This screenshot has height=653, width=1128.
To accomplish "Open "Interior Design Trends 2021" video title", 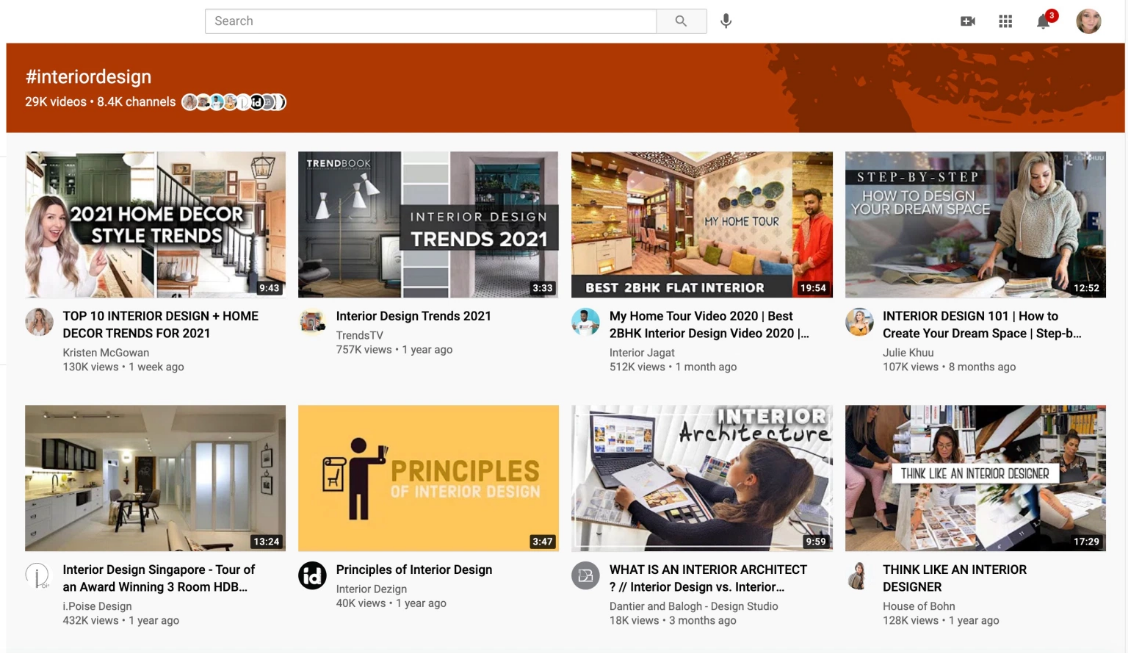I will click(413, 316).
